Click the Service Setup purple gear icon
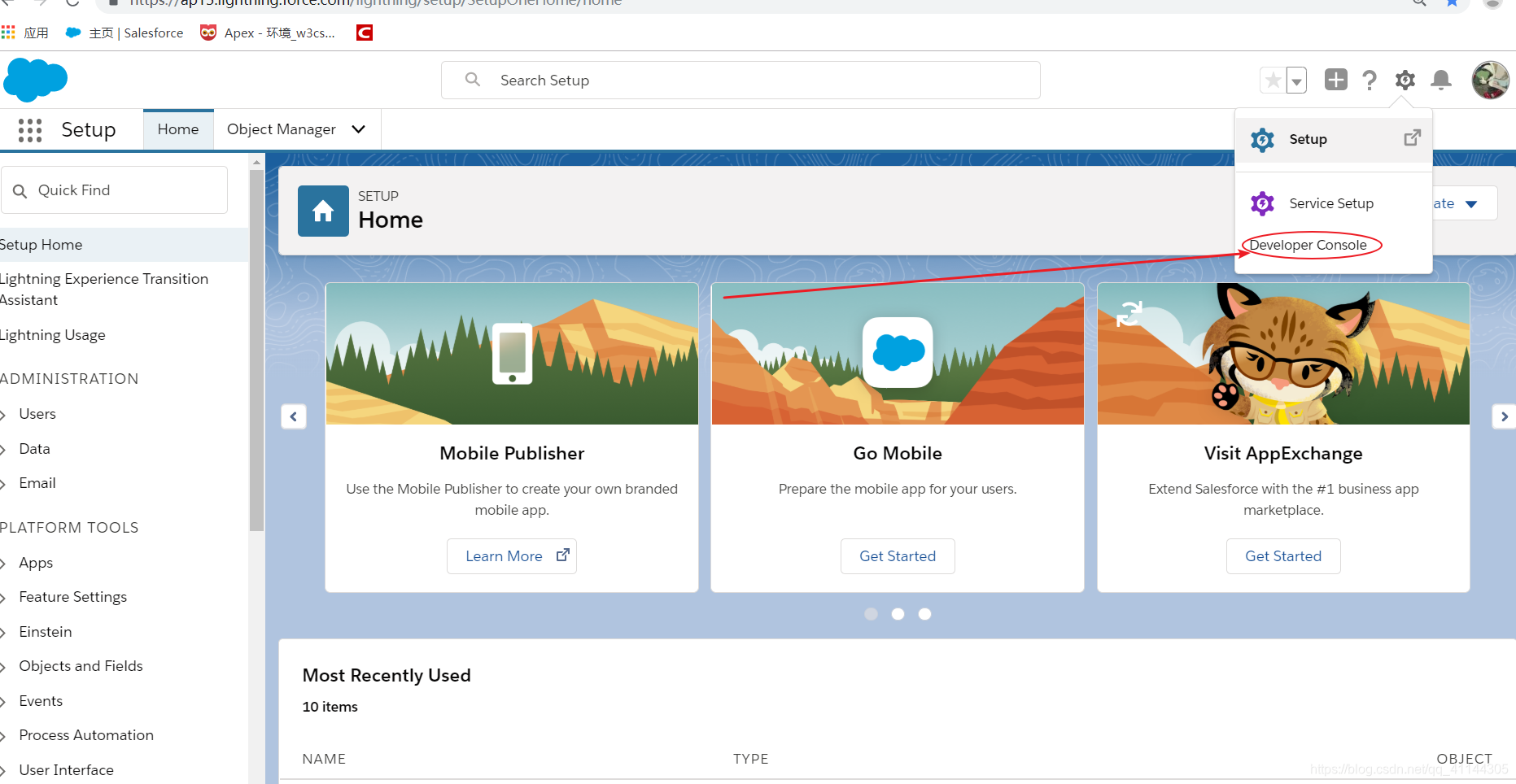This screenshot has height=784, width=1516. pos(1262,203)
